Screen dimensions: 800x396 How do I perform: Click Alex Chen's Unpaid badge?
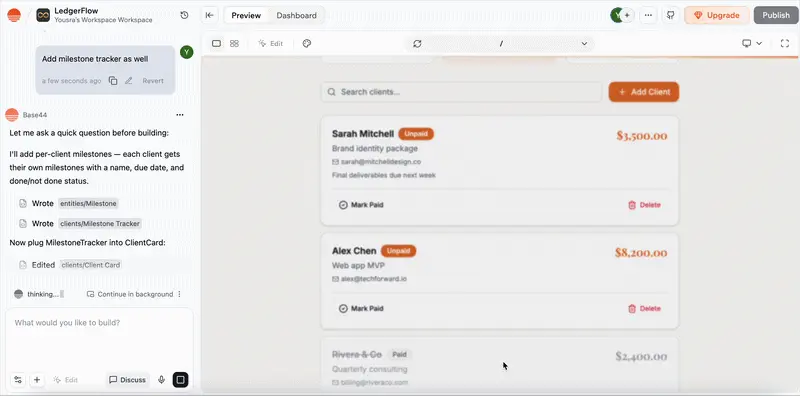click(398, 251)
